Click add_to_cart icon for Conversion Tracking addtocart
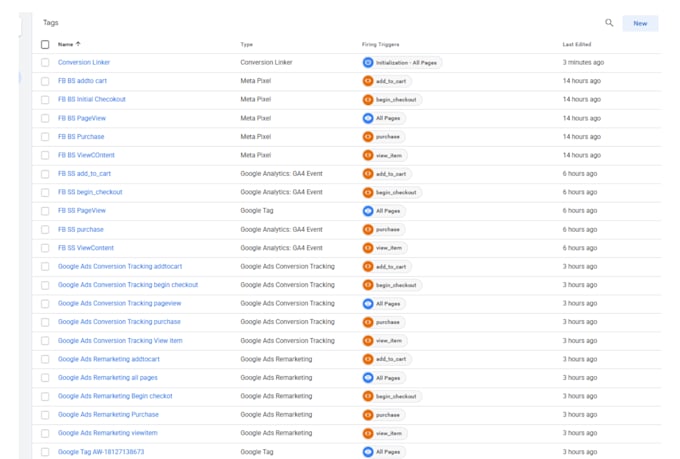 pos(368,266)
